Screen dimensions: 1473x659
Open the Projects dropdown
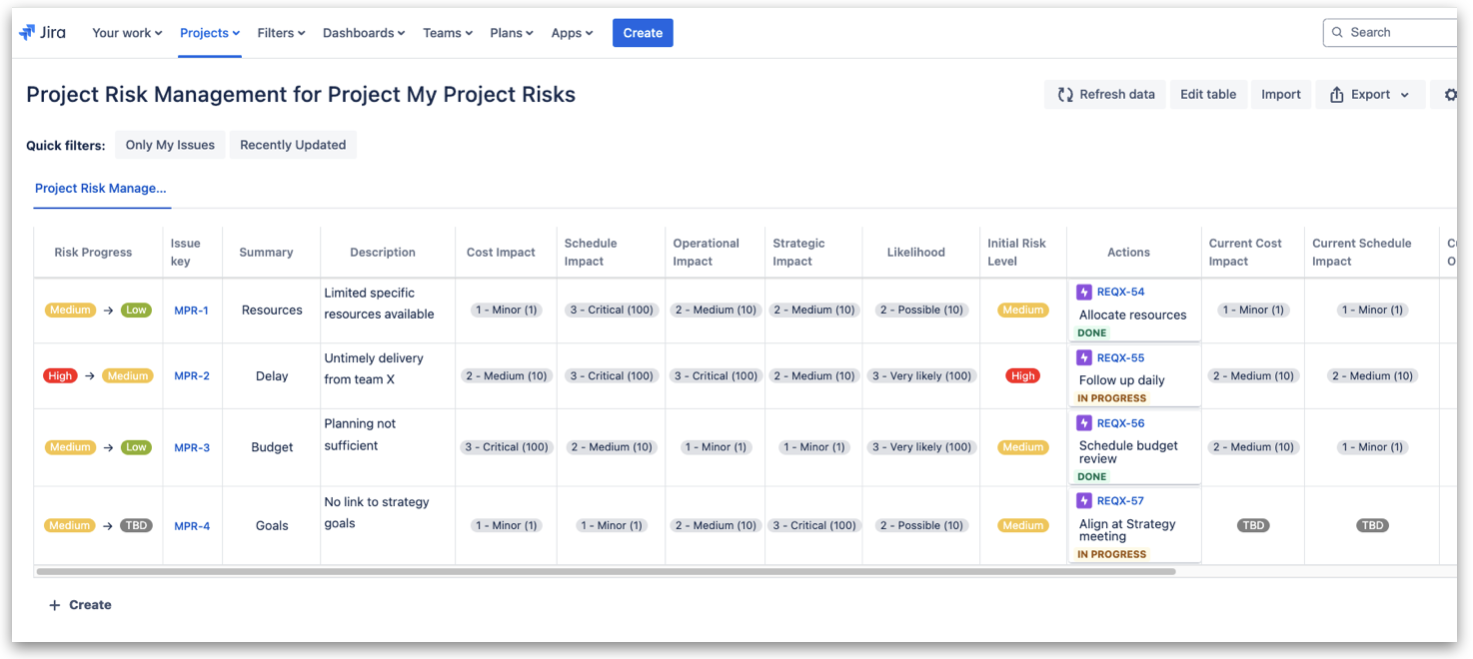pos(208,32)
